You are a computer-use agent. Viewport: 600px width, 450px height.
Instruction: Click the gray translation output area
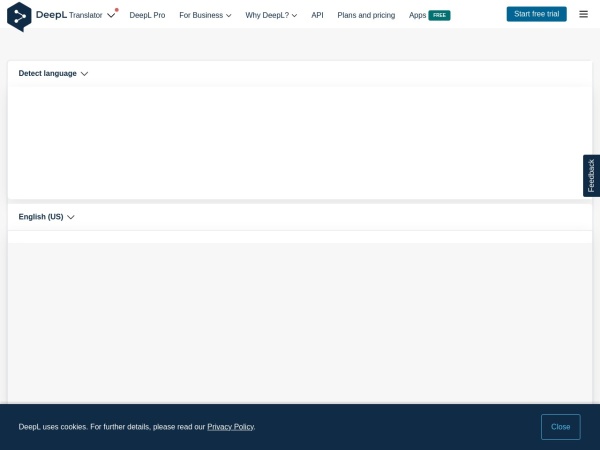(300, 320)
